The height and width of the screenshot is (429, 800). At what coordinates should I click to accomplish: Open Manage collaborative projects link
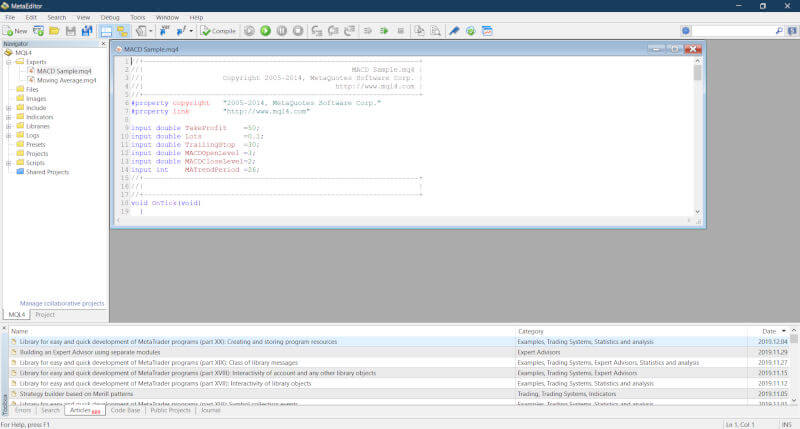pyautogui.click(x=62, y=303)
